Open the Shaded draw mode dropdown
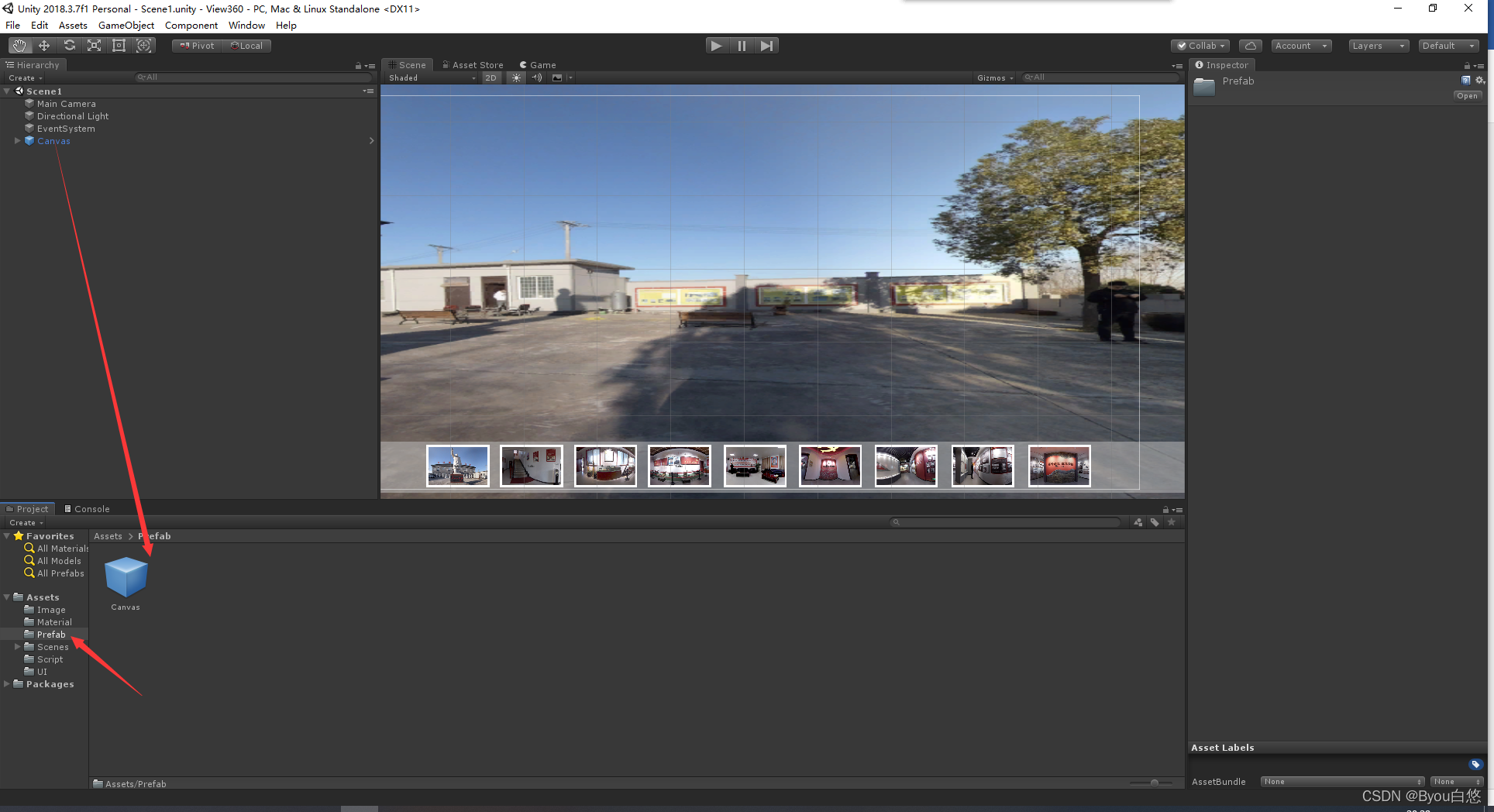This screenshot has width=1494, height=812. tap(432, 77)
